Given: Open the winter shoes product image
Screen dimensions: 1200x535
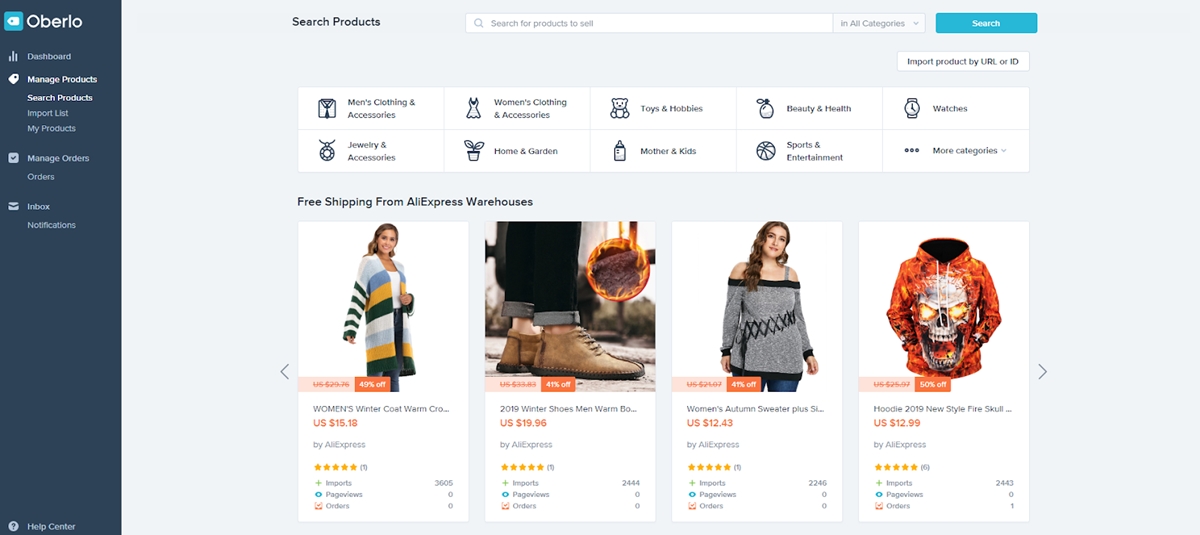Looking at the screenshot, I should coord(570,306).
